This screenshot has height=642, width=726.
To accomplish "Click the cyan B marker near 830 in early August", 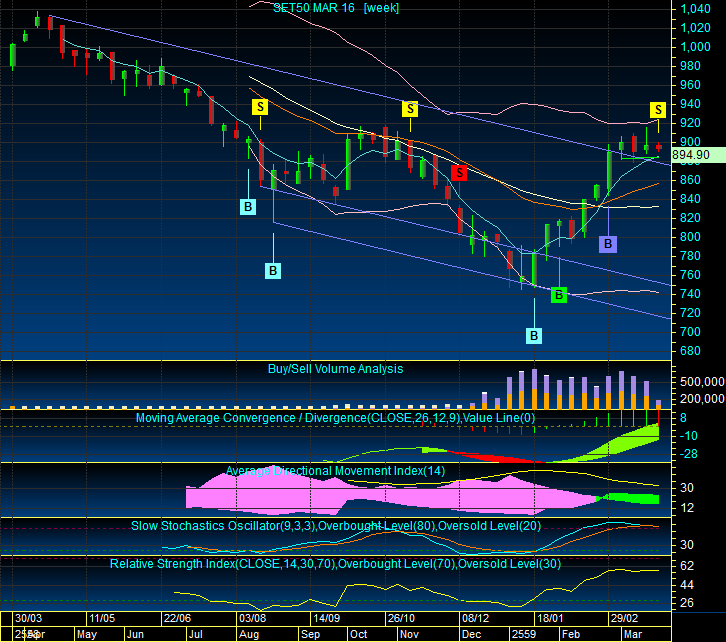I will pyautogui.click(x=248, y=207).
